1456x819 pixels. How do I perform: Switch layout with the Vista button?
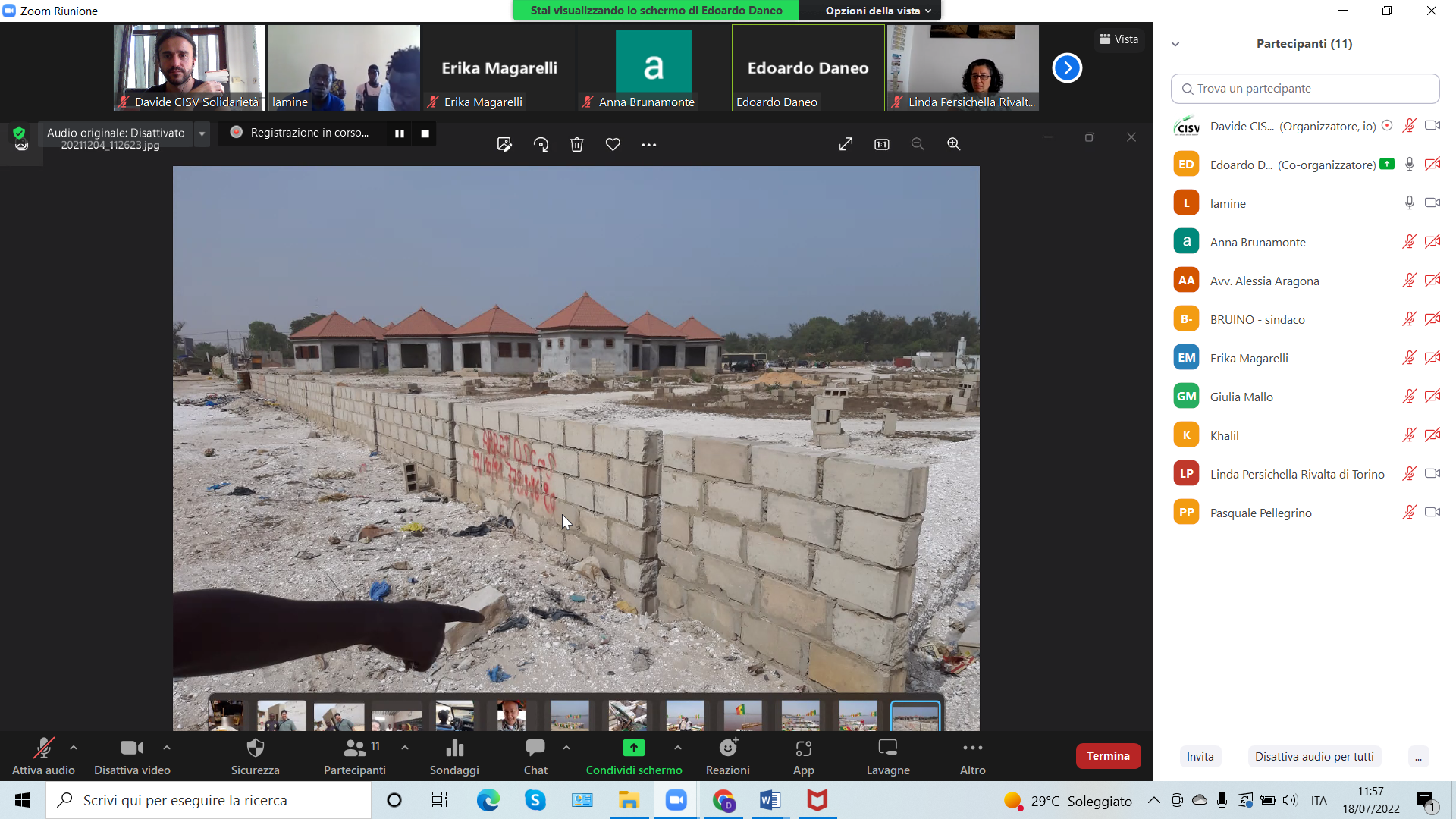tap(1119, 39)
